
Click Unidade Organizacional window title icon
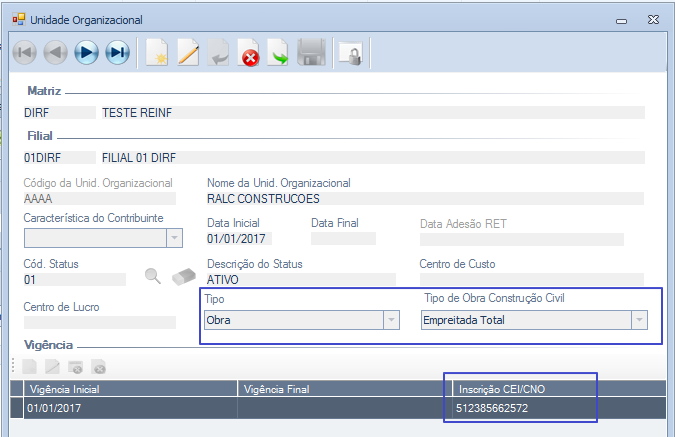pyautogui.click(x=19, y=19)
